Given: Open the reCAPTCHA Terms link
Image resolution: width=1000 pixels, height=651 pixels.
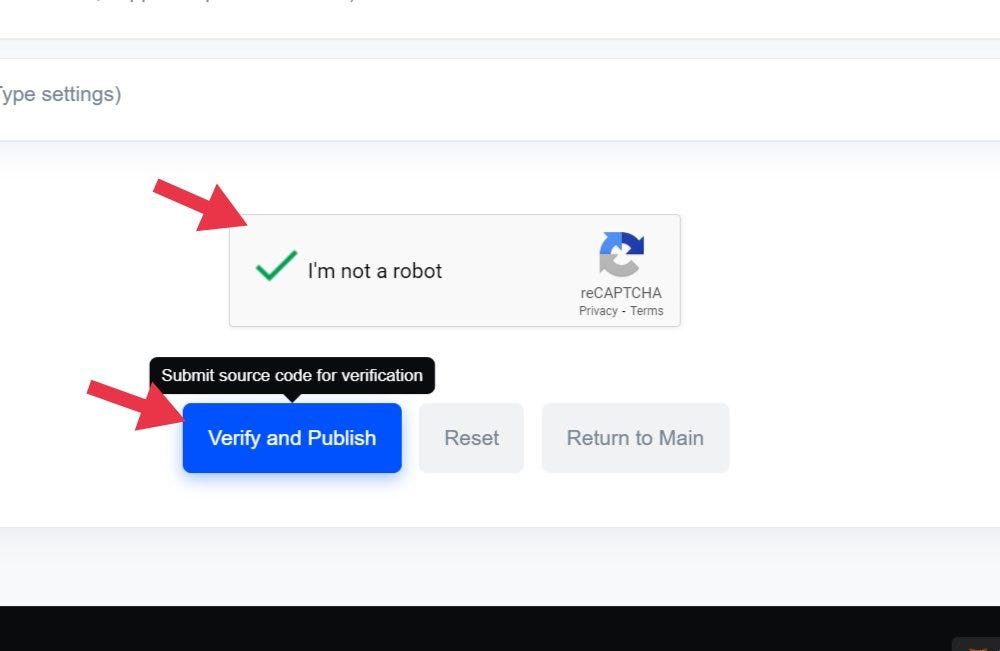Looking at the screenshot, I should pos(647,311).
